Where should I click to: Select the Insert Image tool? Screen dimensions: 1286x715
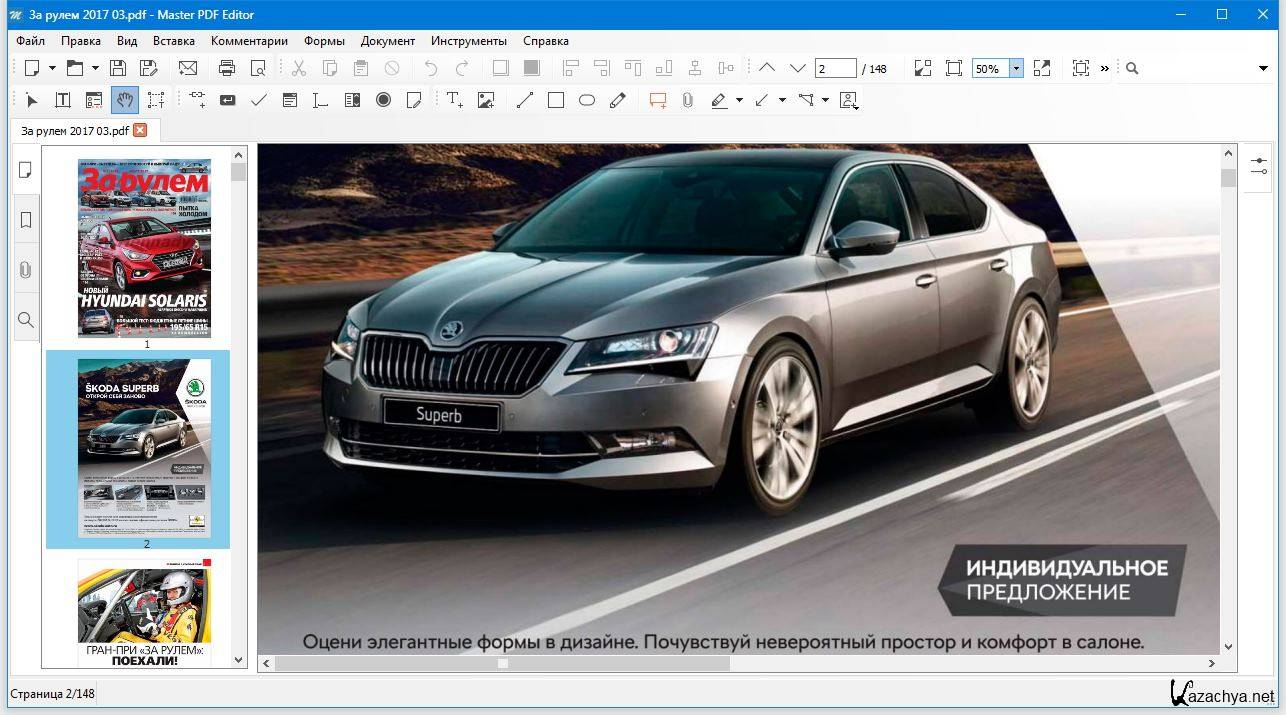(486, 100)
